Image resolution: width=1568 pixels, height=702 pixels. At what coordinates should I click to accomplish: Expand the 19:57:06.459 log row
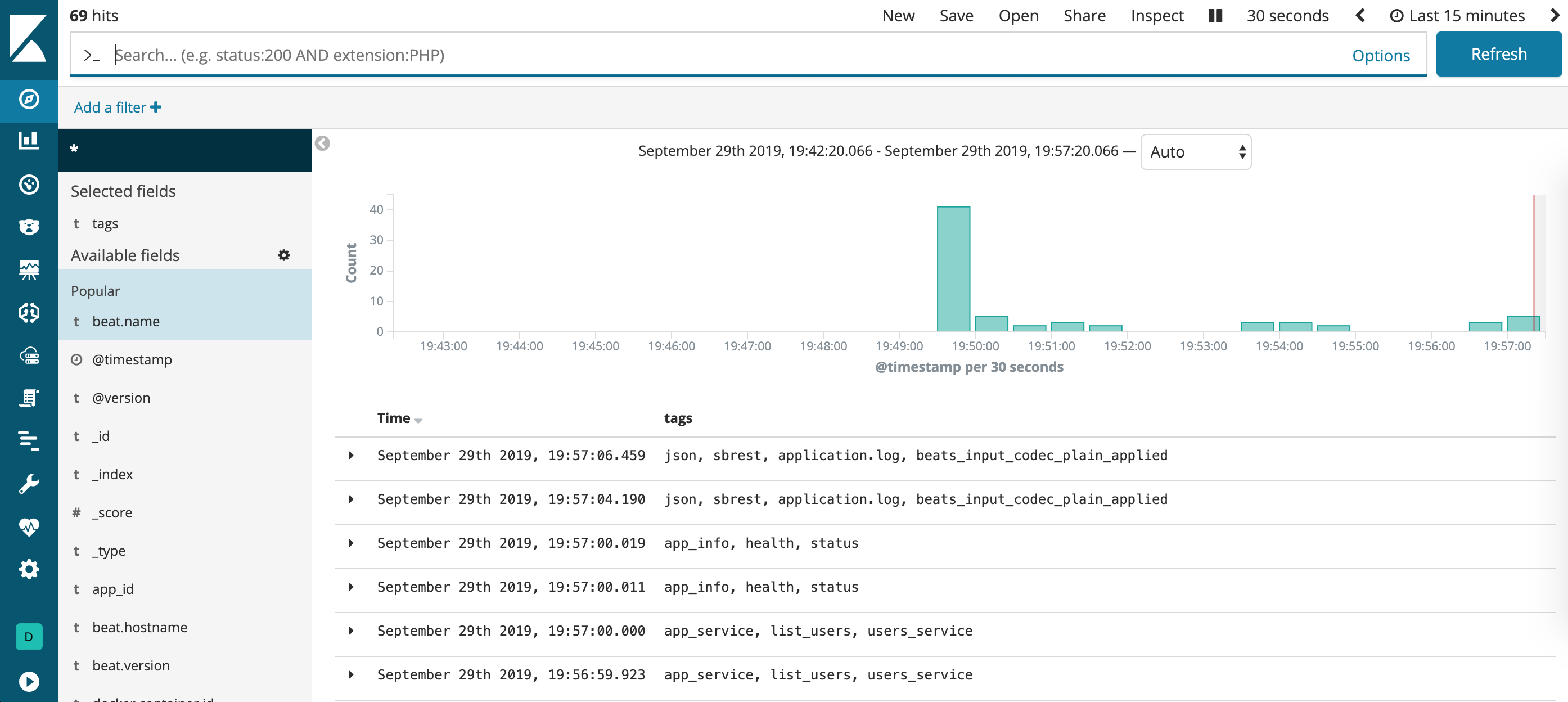pyautogui.click(x=351, y=456)
